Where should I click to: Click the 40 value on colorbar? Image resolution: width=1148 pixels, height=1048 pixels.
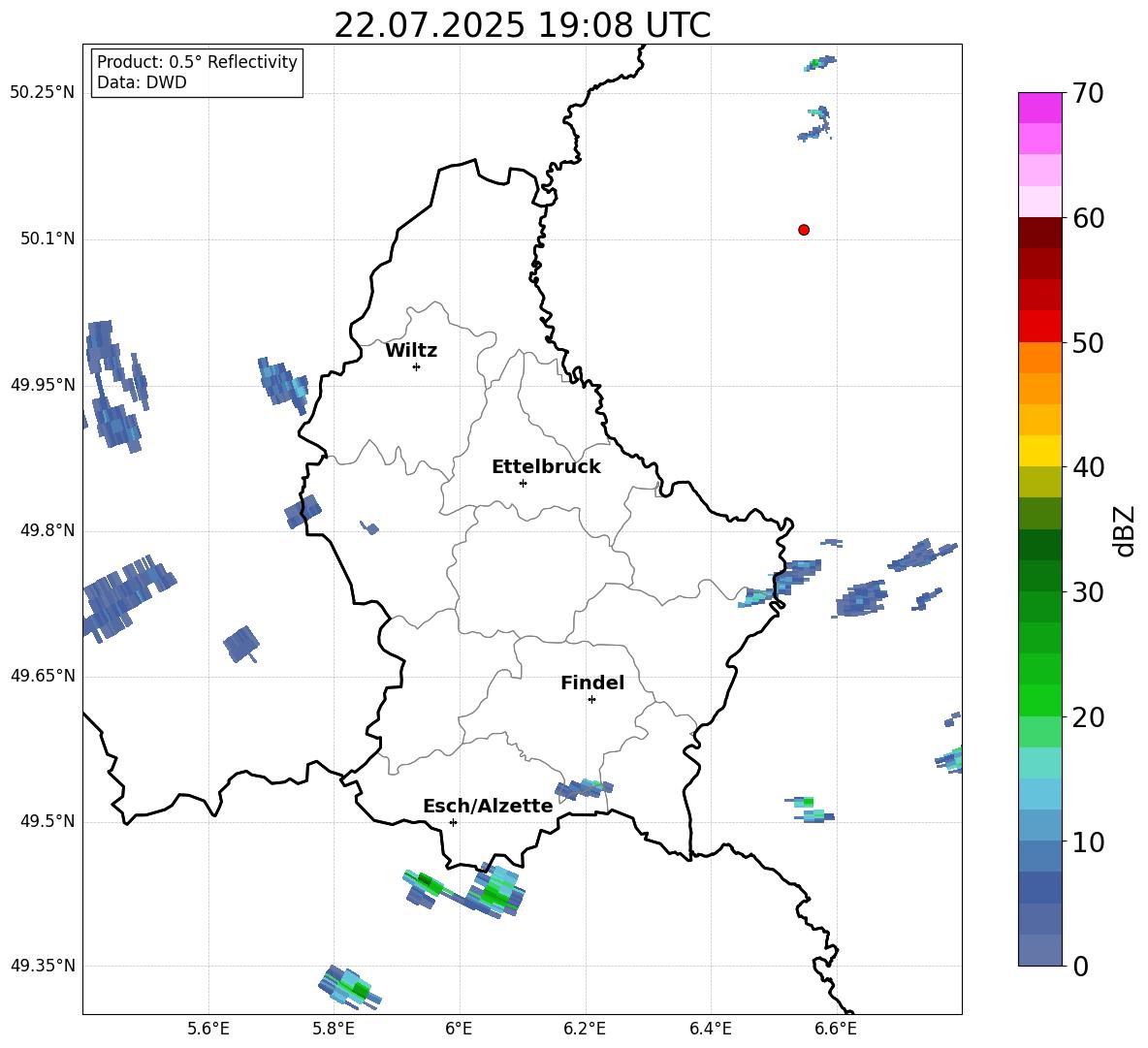click(1088, 467)
